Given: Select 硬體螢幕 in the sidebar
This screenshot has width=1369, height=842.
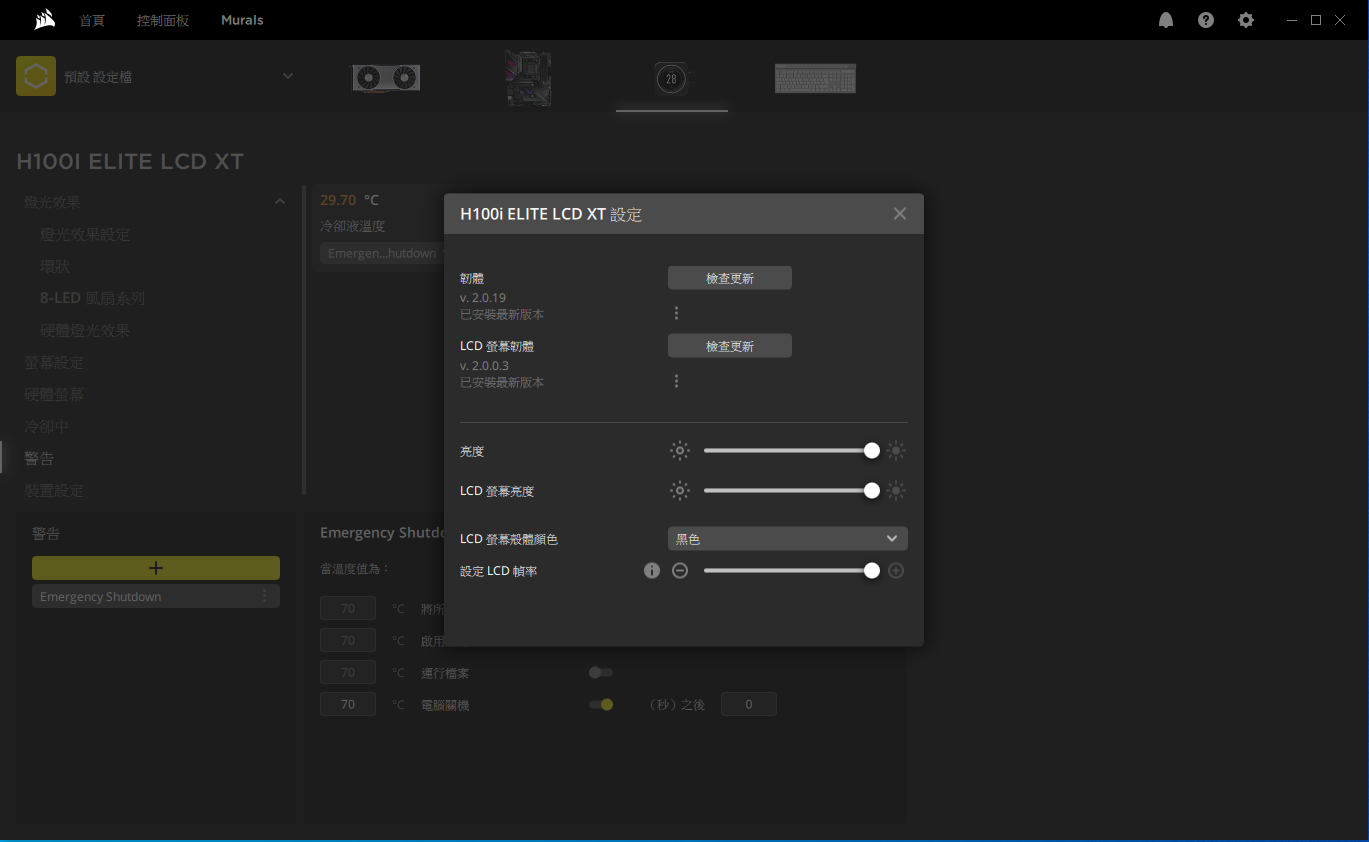Looking at the screenshot, I should 54,394.
